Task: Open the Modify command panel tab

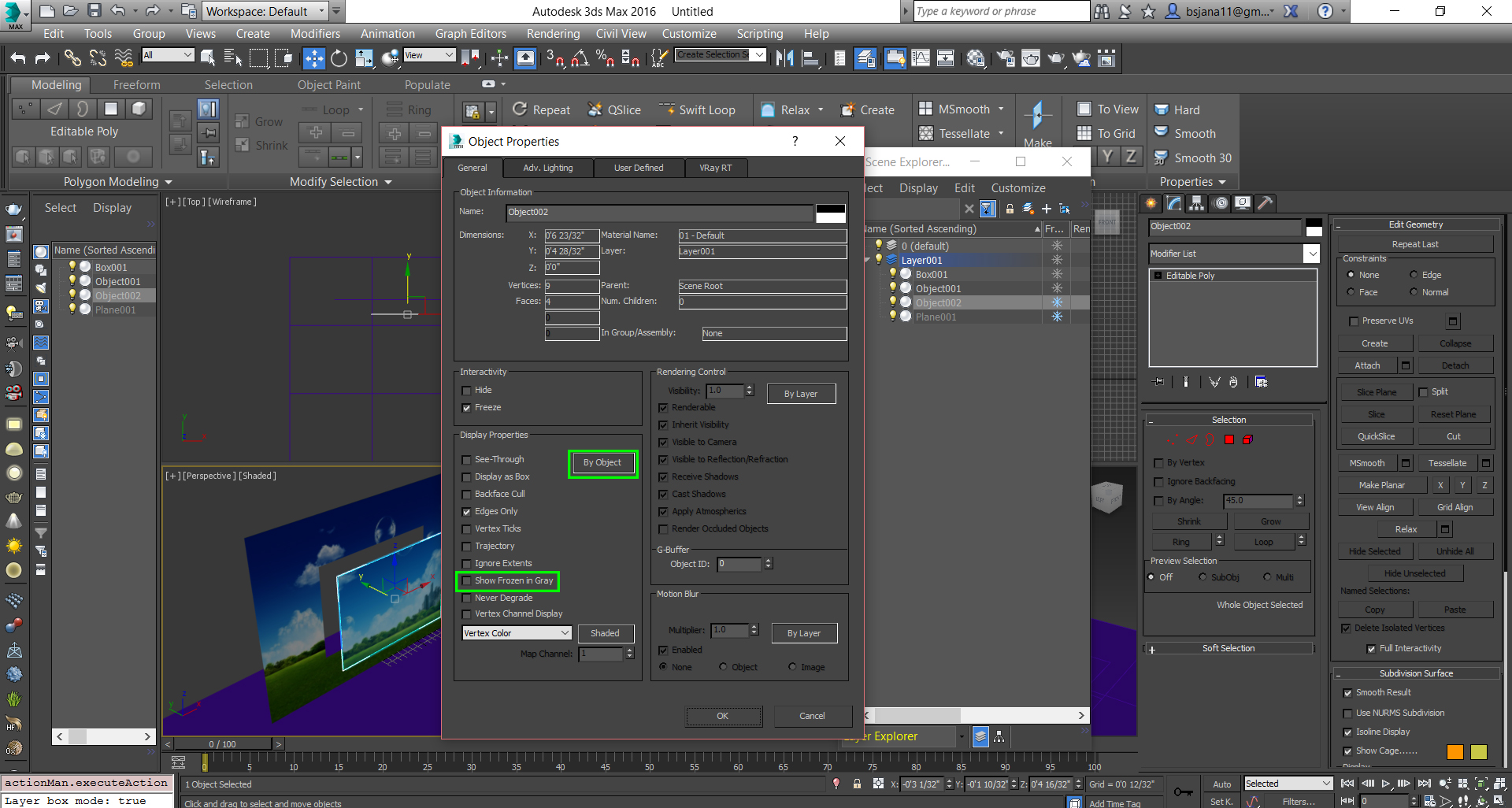Action: [x=1174, y=203]
